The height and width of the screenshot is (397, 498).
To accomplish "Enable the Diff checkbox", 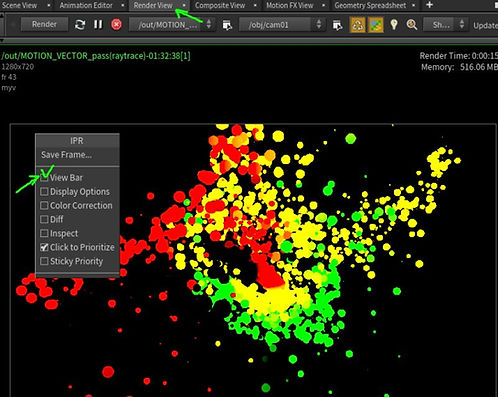I will [44, 219].
